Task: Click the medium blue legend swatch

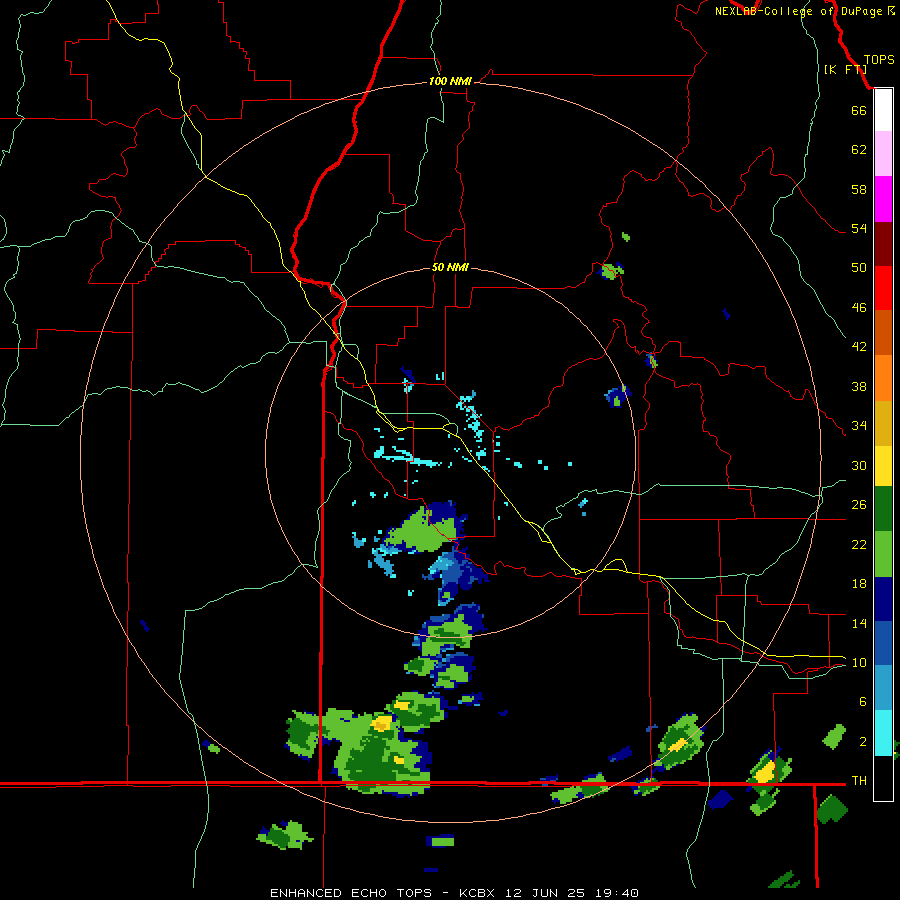Action: pyautogui.click(x=883, y=643)
